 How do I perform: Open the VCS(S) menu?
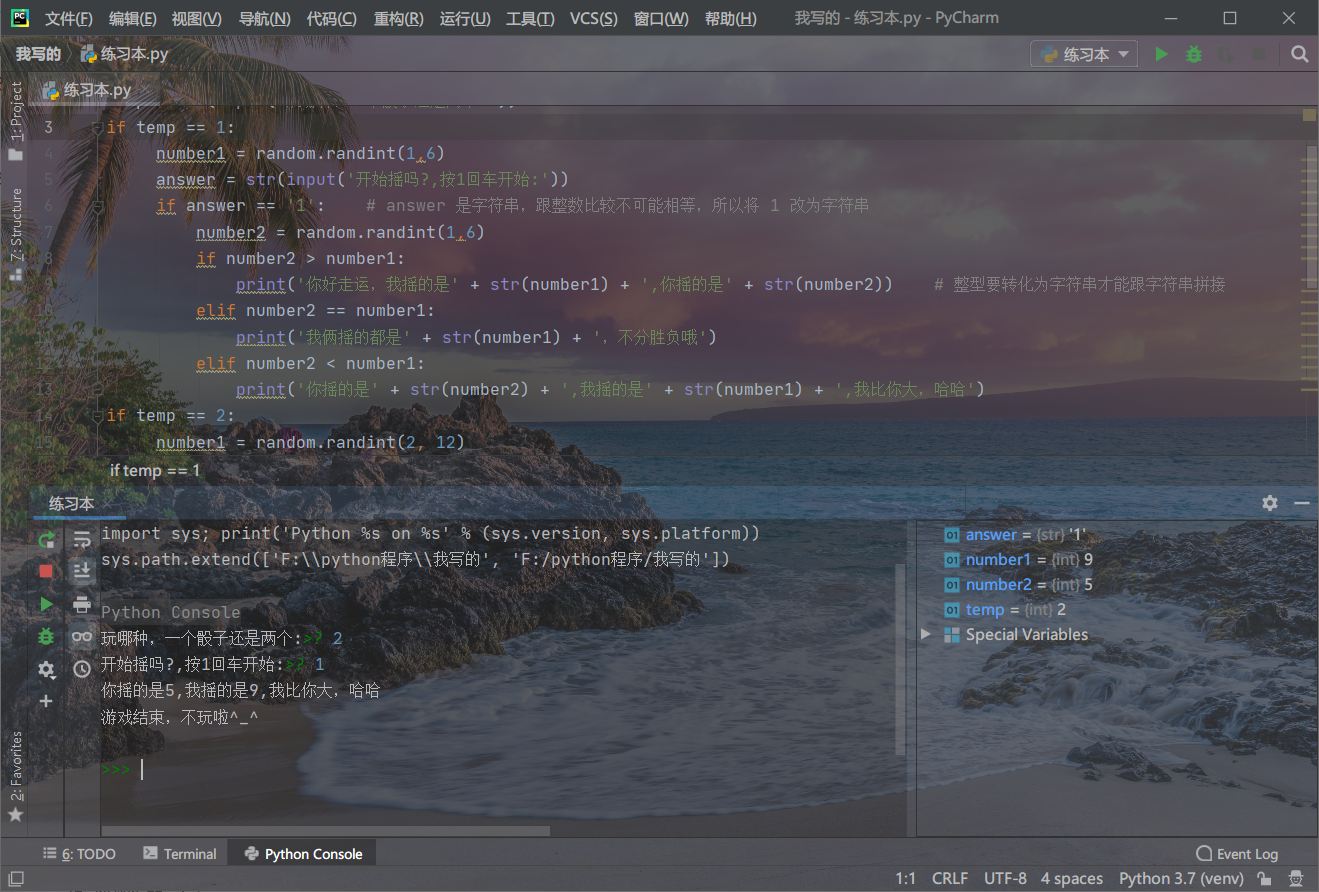594,18
